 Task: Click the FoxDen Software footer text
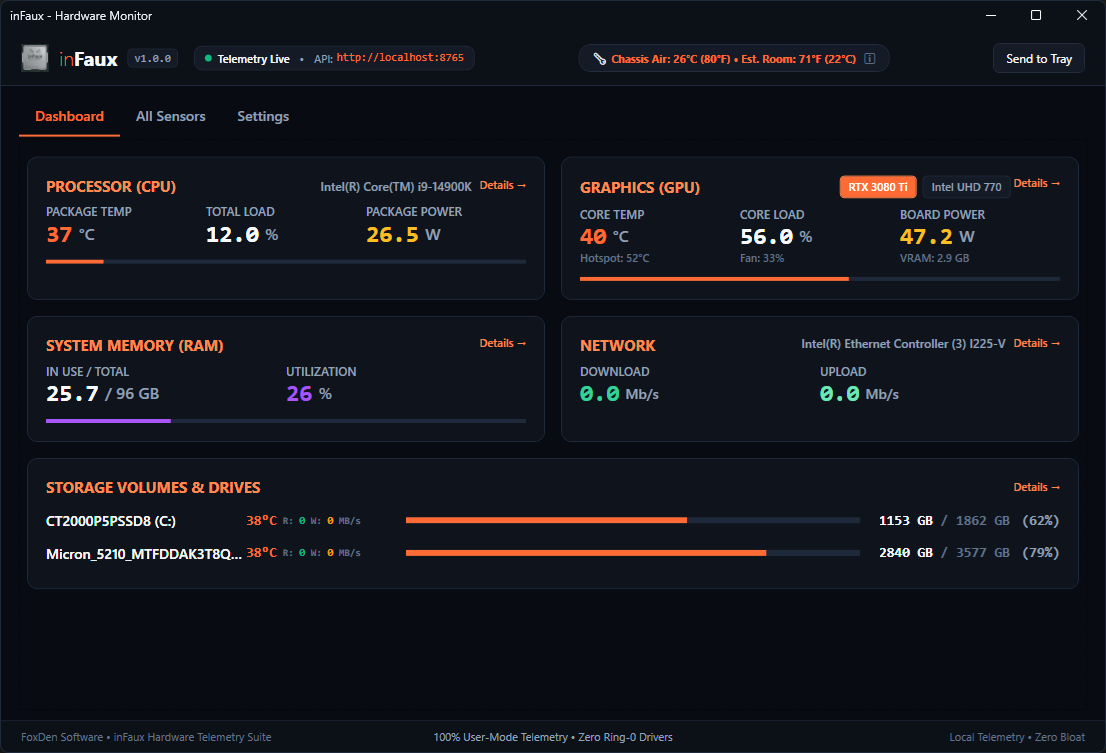point(146,737)
